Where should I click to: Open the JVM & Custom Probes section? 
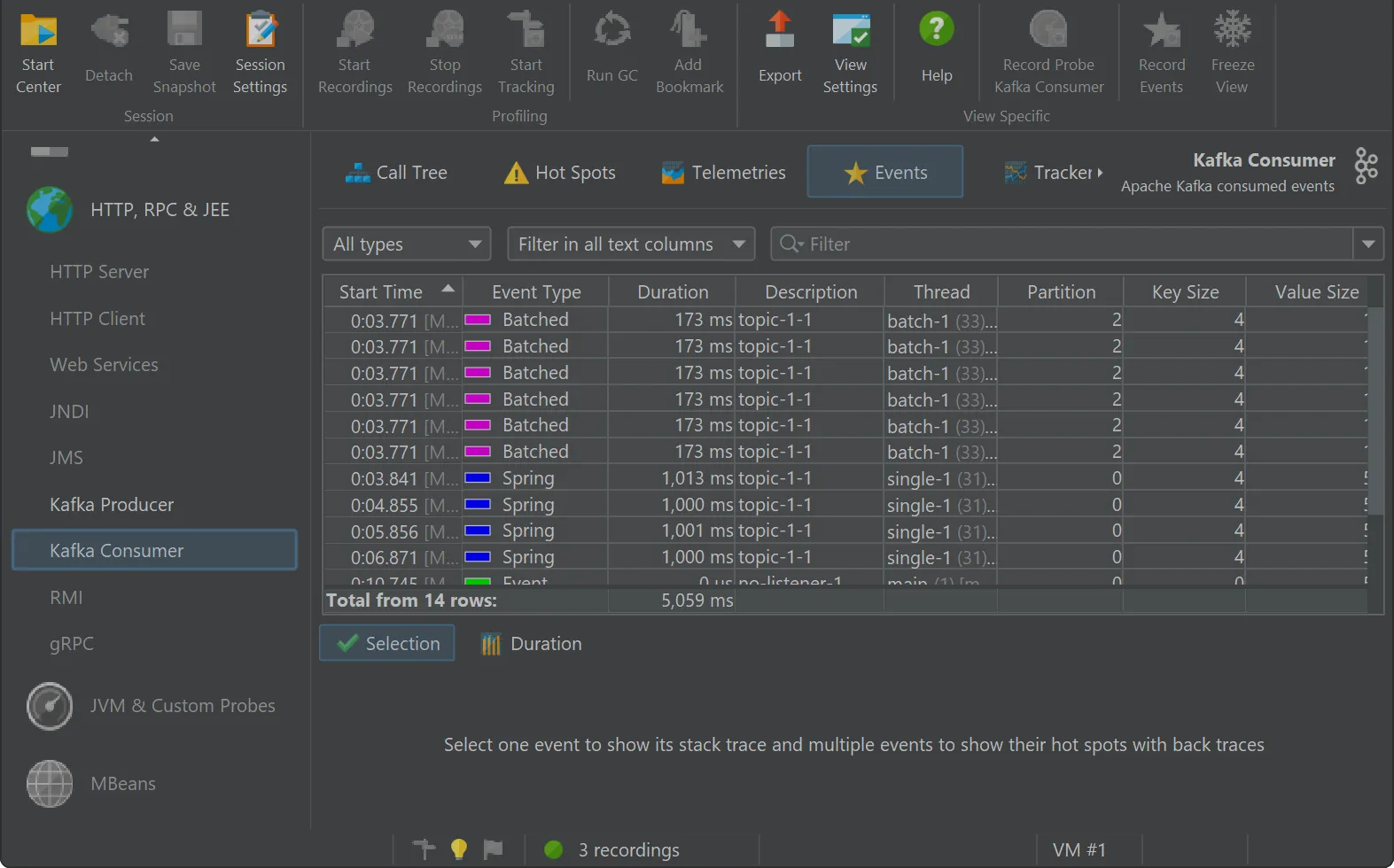click(182, 706)
